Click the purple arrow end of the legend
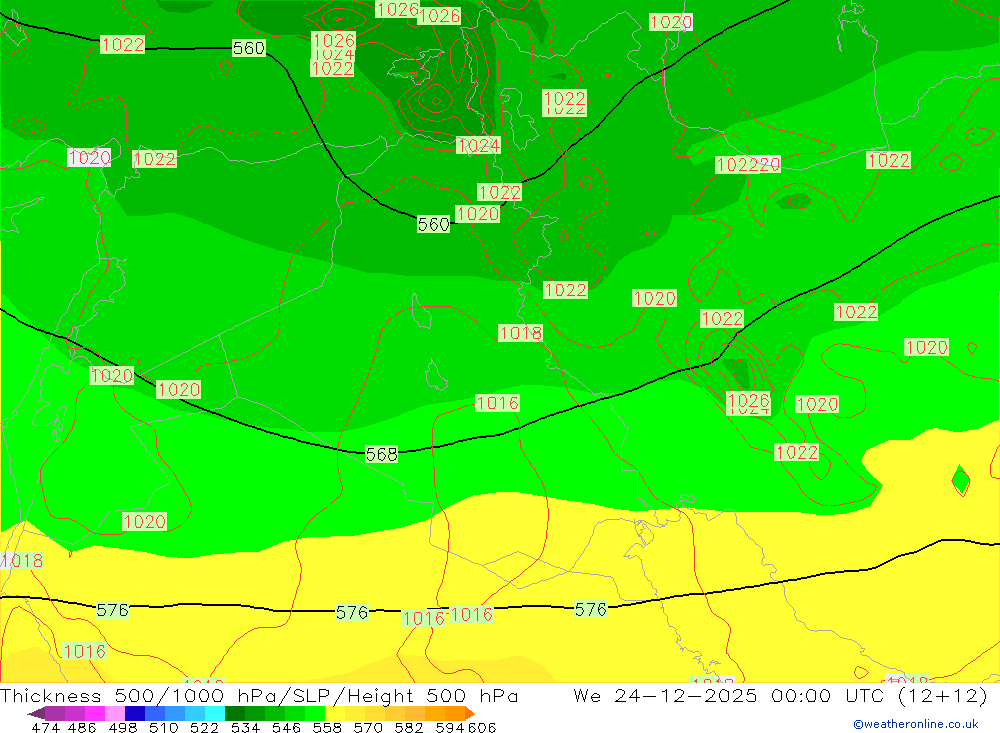 point(36,713)
